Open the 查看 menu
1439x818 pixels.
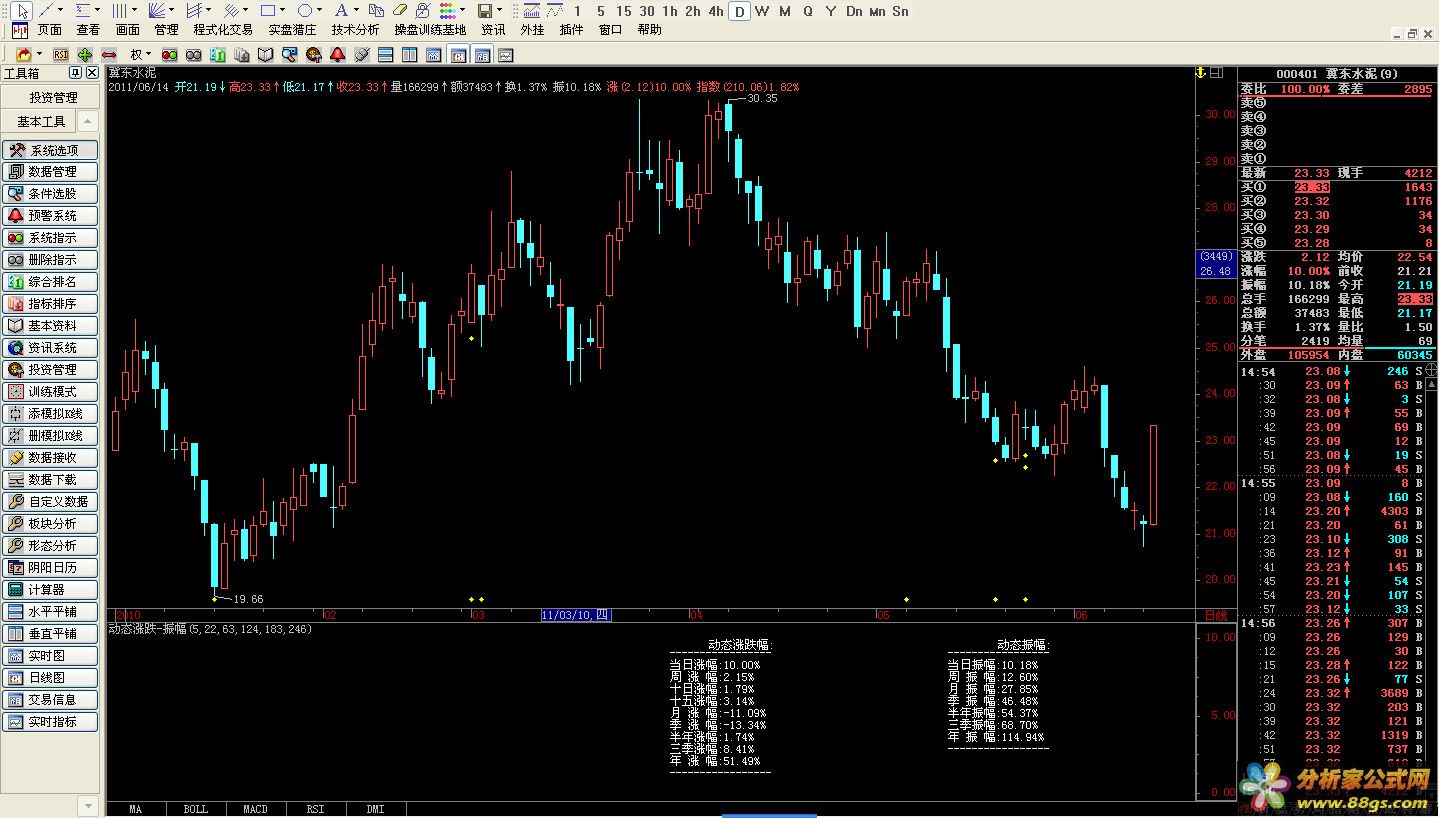88,30
